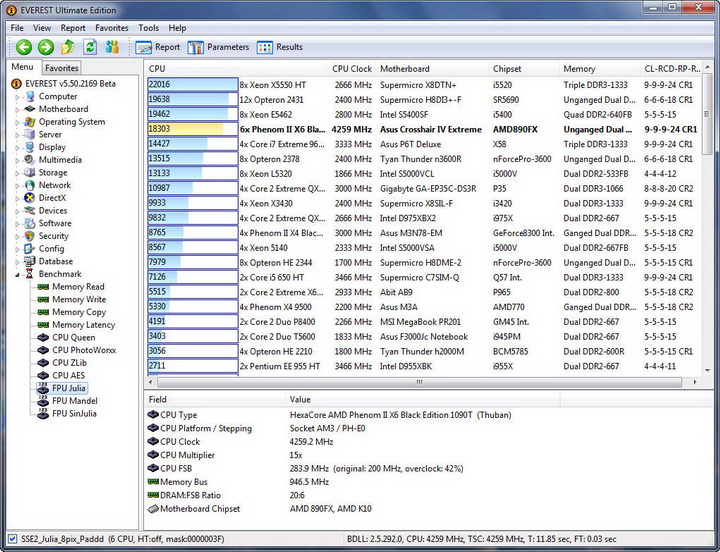Select CPU ZLib benchmark
Image resolution: width=720 pixels, height=552 pixels.
click(69, 363)
